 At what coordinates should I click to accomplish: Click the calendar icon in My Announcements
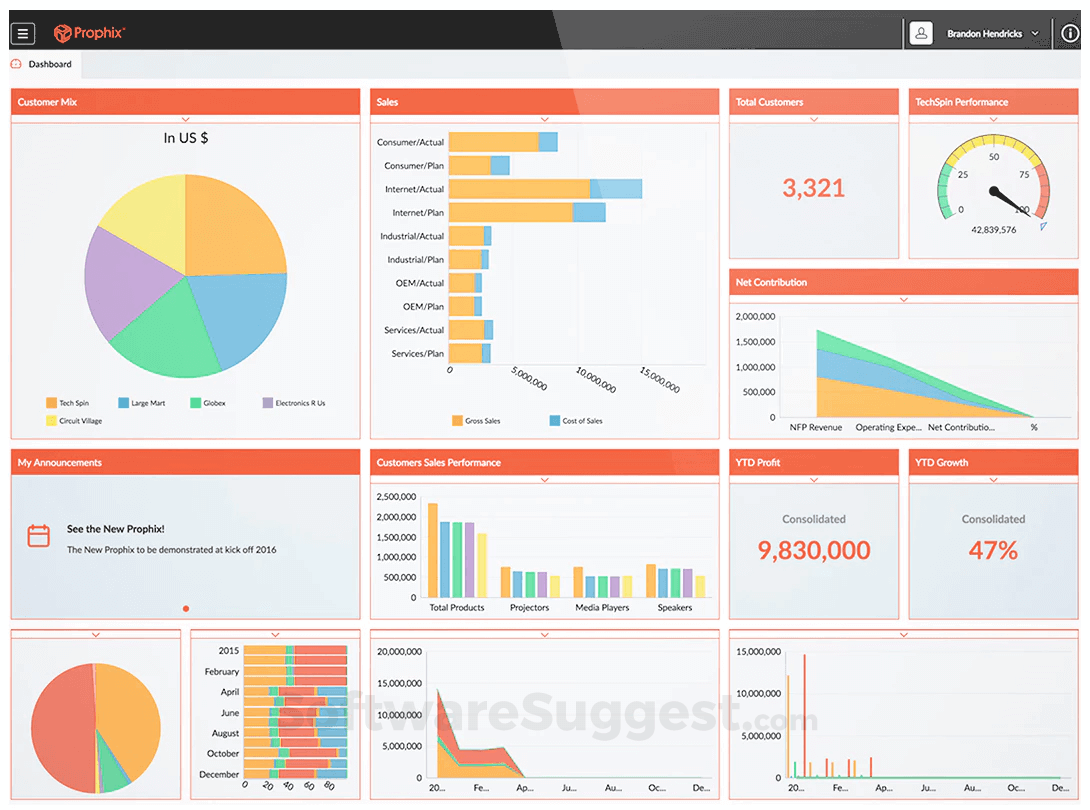(x=38, y=536)
